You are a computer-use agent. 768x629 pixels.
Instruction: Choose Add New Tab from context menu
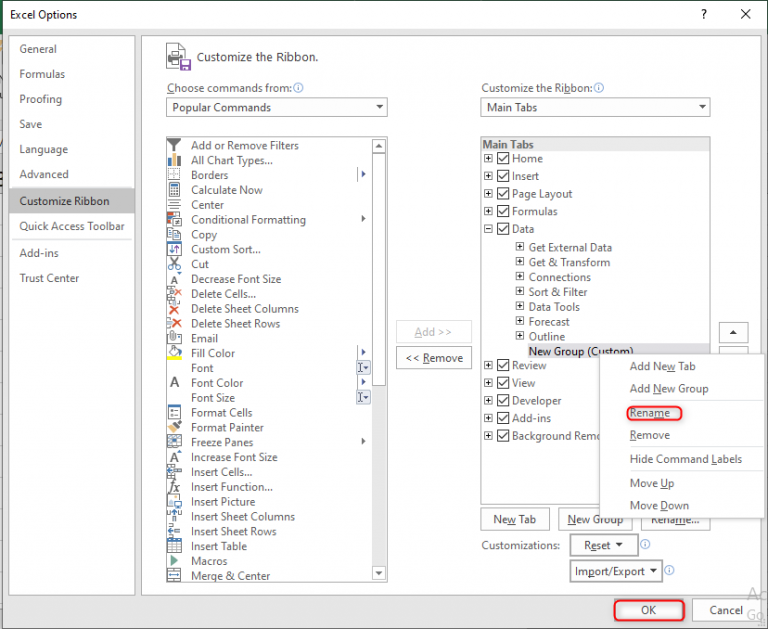662,366
